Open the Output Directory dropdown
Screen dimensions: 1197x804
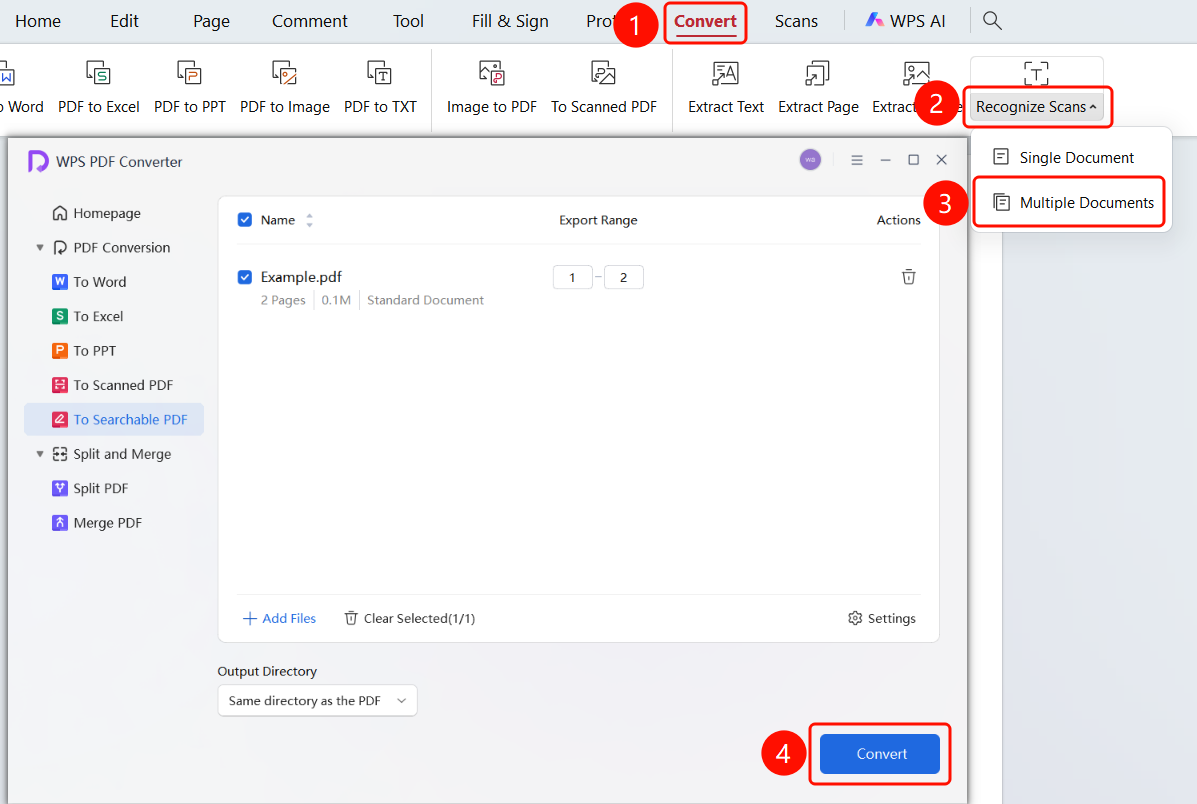click(318, 700)
